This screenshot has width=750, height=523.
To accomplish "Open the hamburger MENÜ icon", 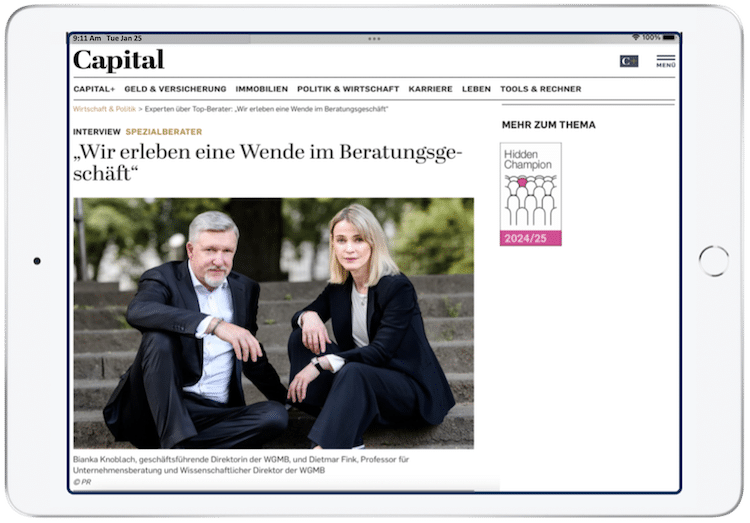I will click(x=665, y=61).
